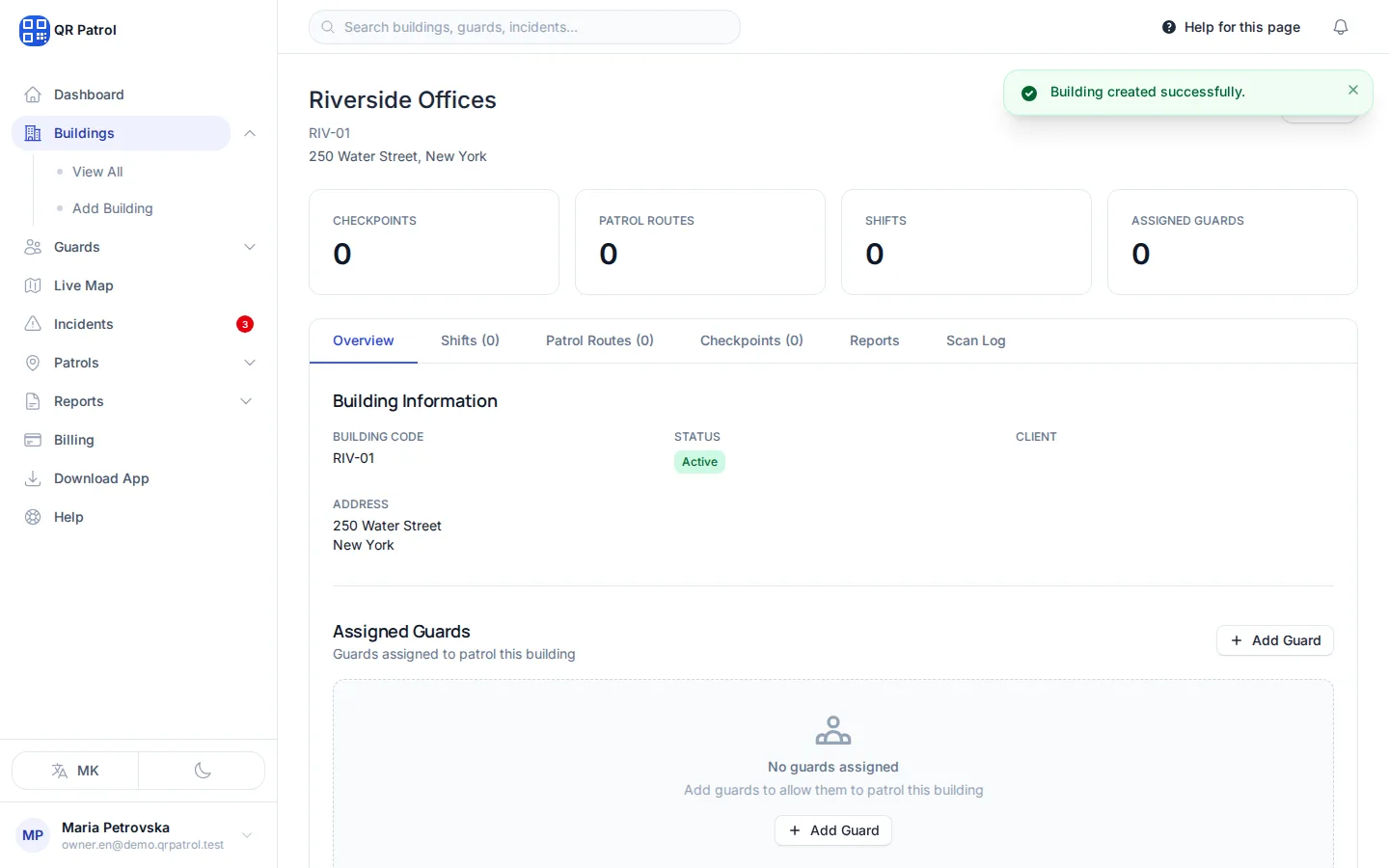Screen dimensions: 1389x868
Task: Click the Billing card icon
Action: tap(33, 440)
